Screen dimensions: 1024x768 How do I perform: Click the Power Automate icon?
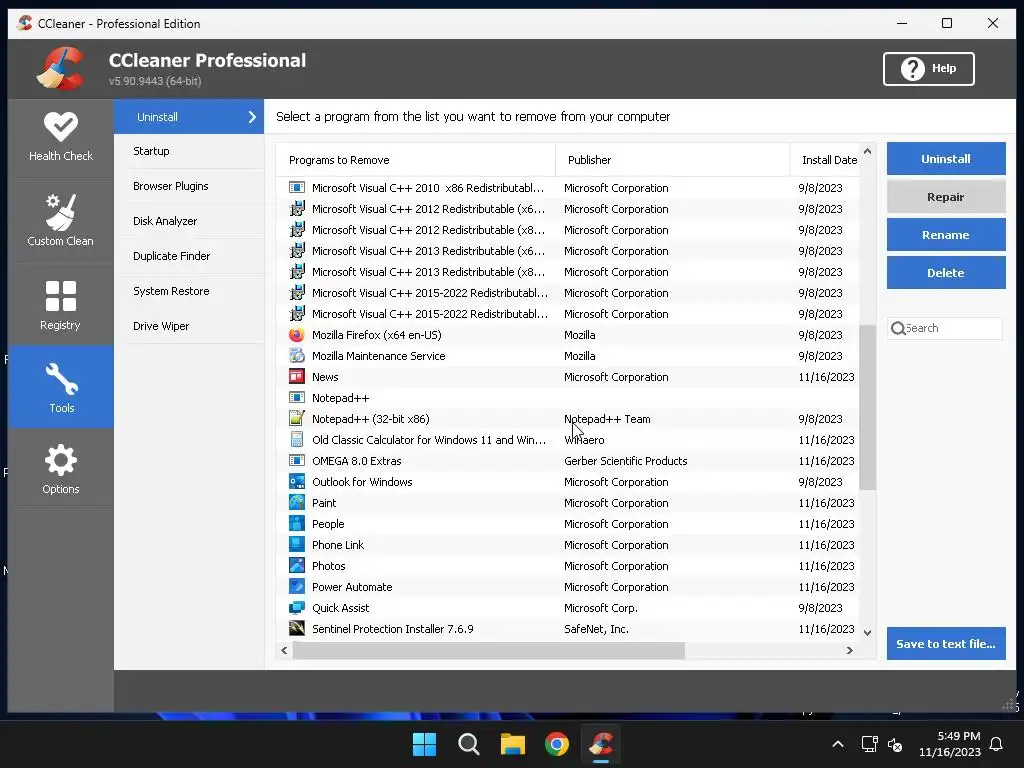(296, 586)
